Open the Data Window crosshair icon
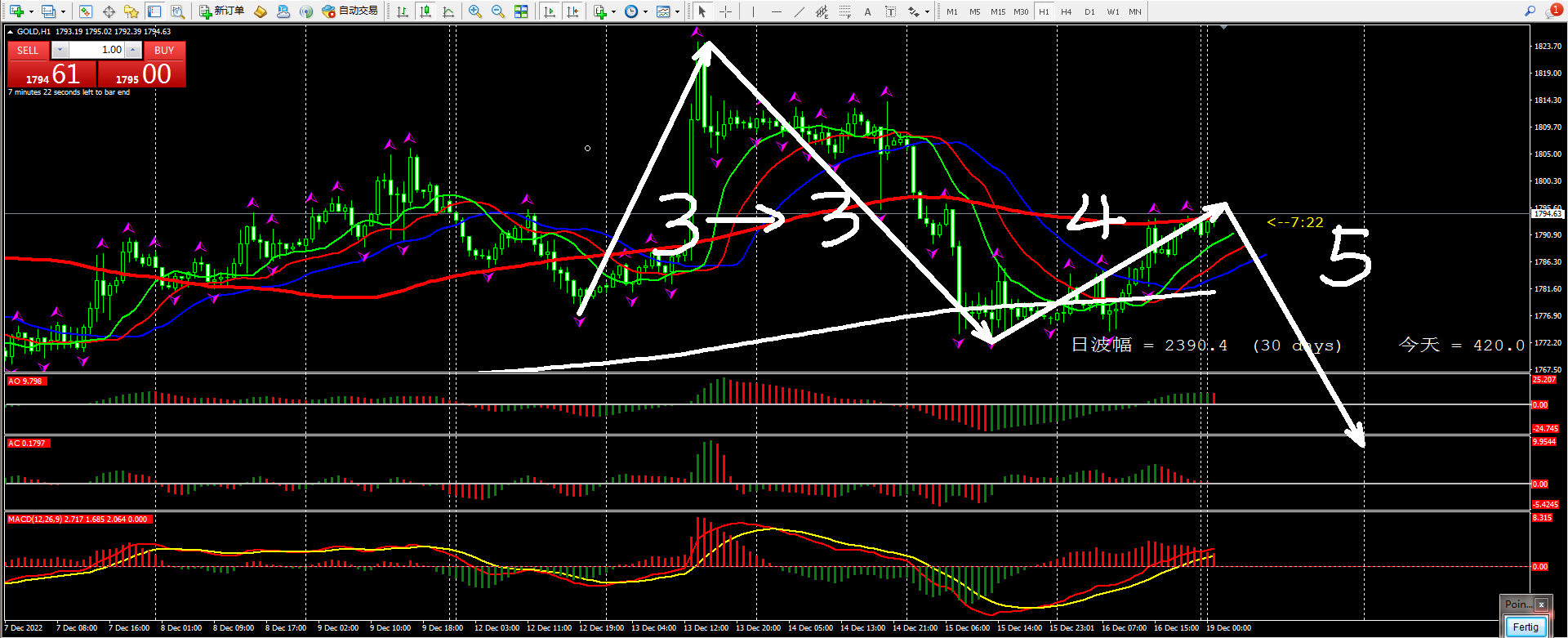The height and width of the screenshot is (638, 1568). point(109,11)
